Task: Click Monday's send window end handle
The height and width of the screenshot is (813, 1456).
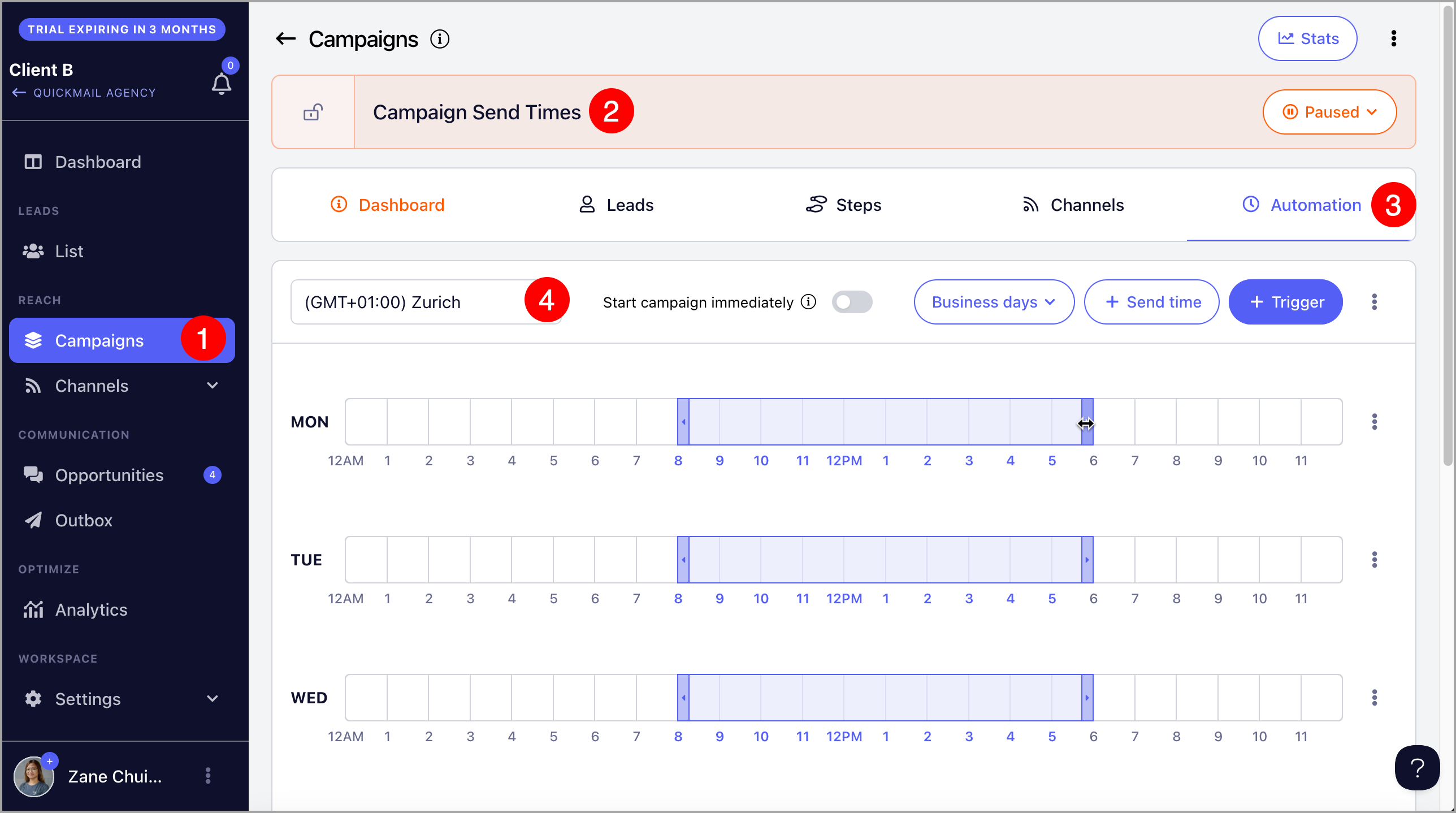Action: 1087,422
